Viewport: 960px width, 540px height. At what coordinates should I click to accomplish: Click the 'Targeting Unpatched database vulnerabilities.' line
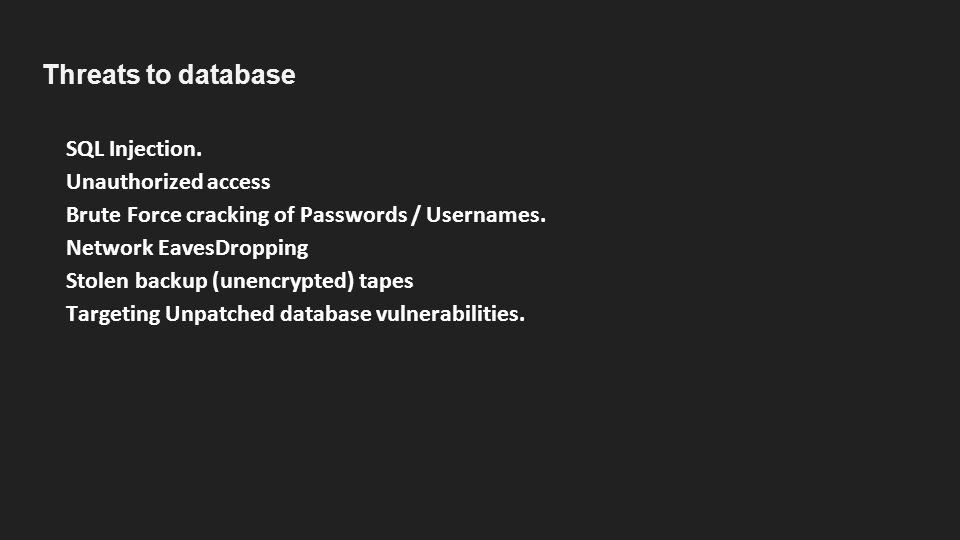(295, 314)
